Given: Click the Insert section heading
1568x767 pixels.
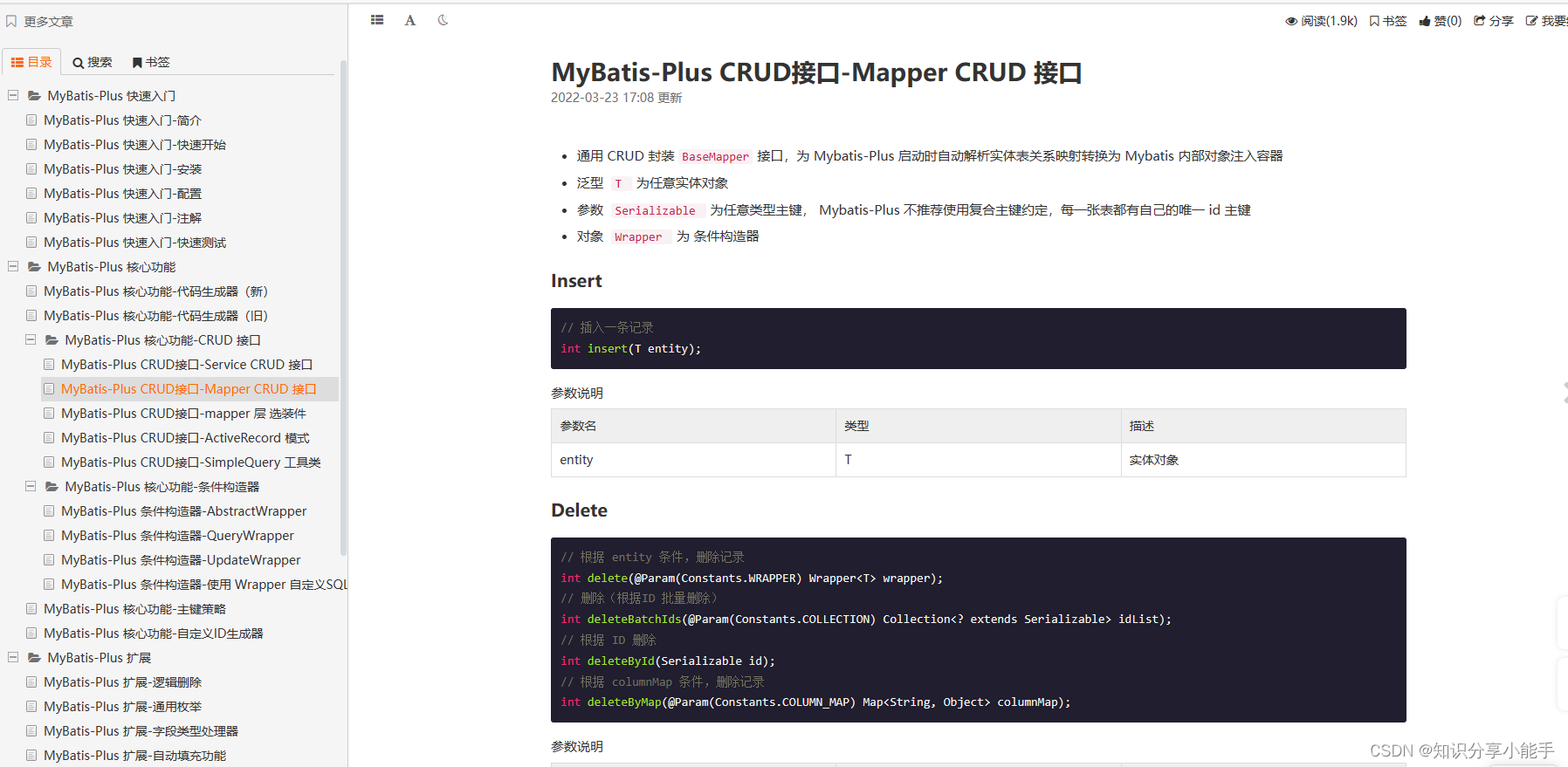Looking at the screenshot, I should tap(576, 281).
